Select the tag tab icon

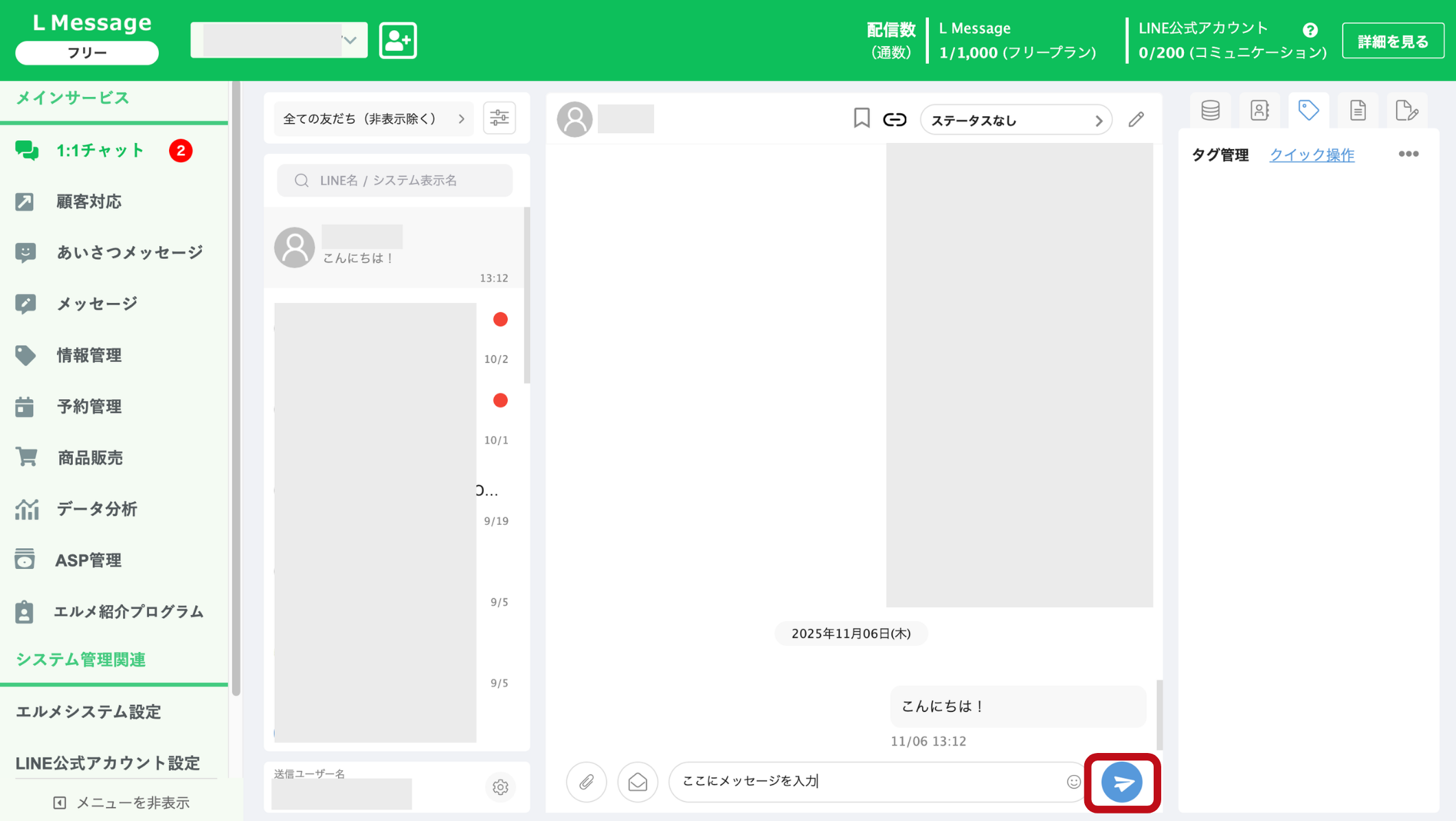tap(1308, 110)
